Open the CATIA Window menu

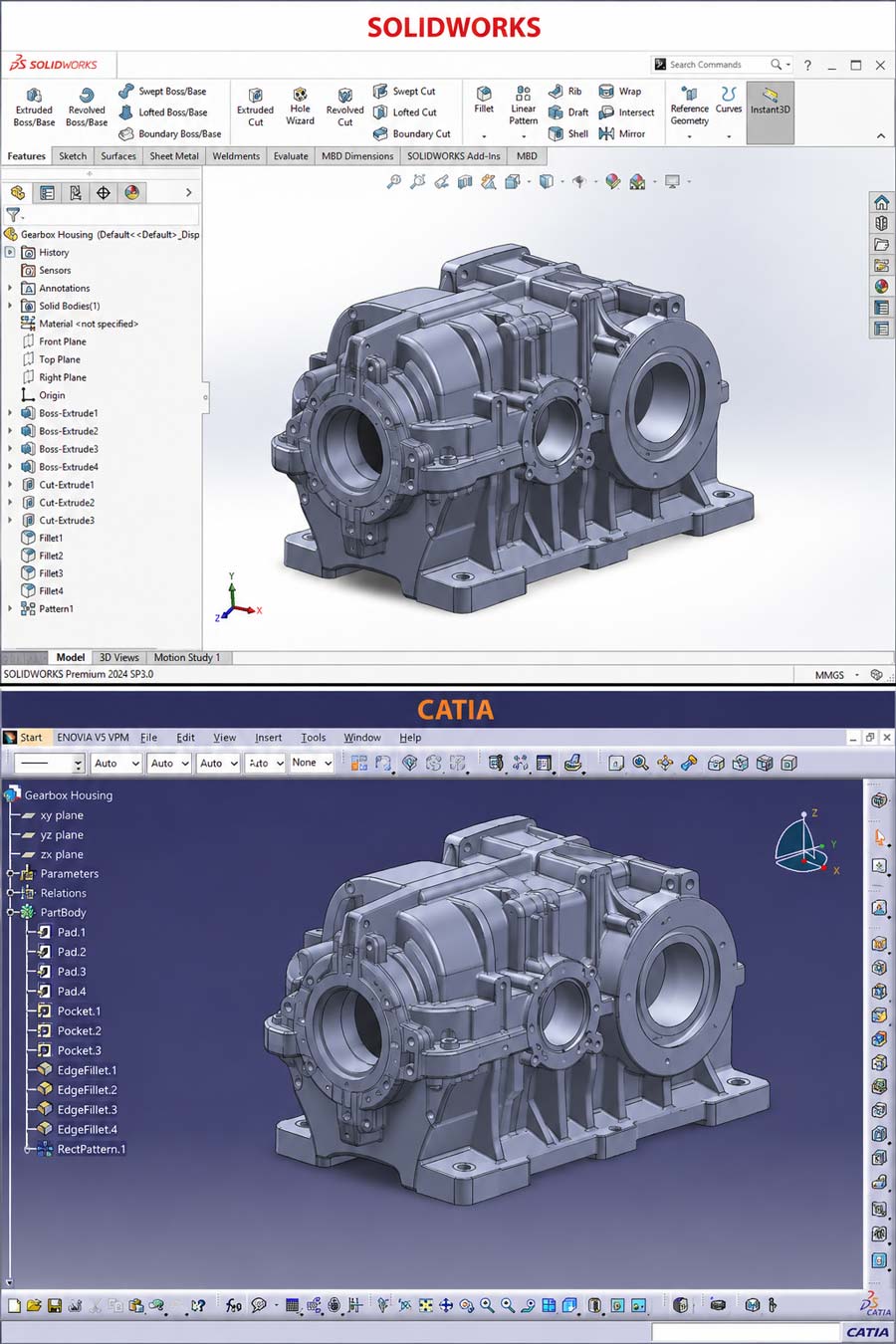362,738
